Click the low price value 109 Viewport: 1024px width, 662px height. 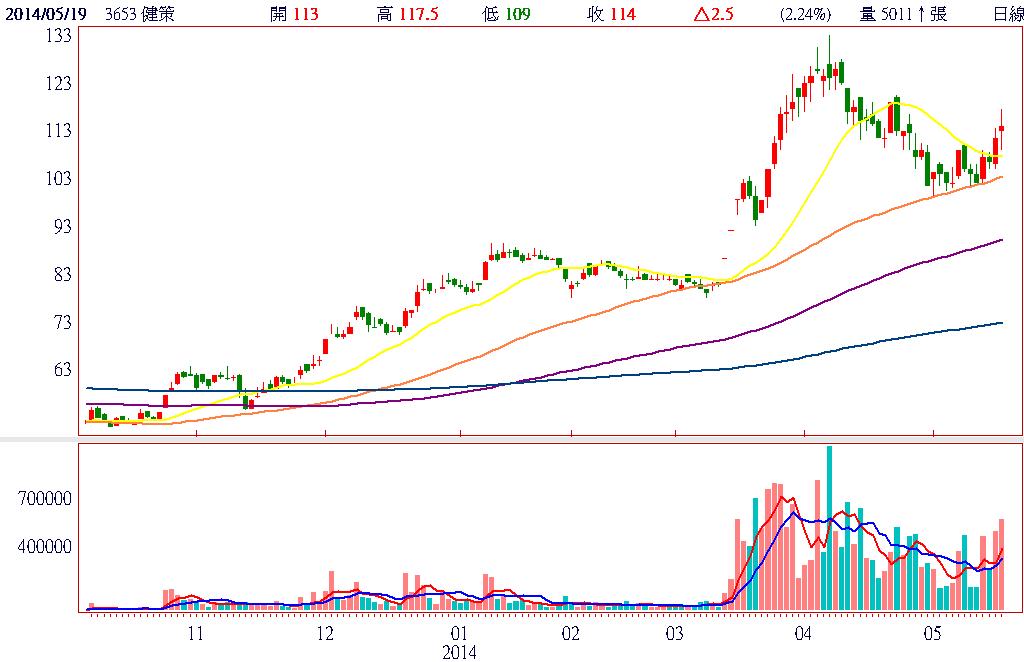pyautogui.click(x=516, y=14)
